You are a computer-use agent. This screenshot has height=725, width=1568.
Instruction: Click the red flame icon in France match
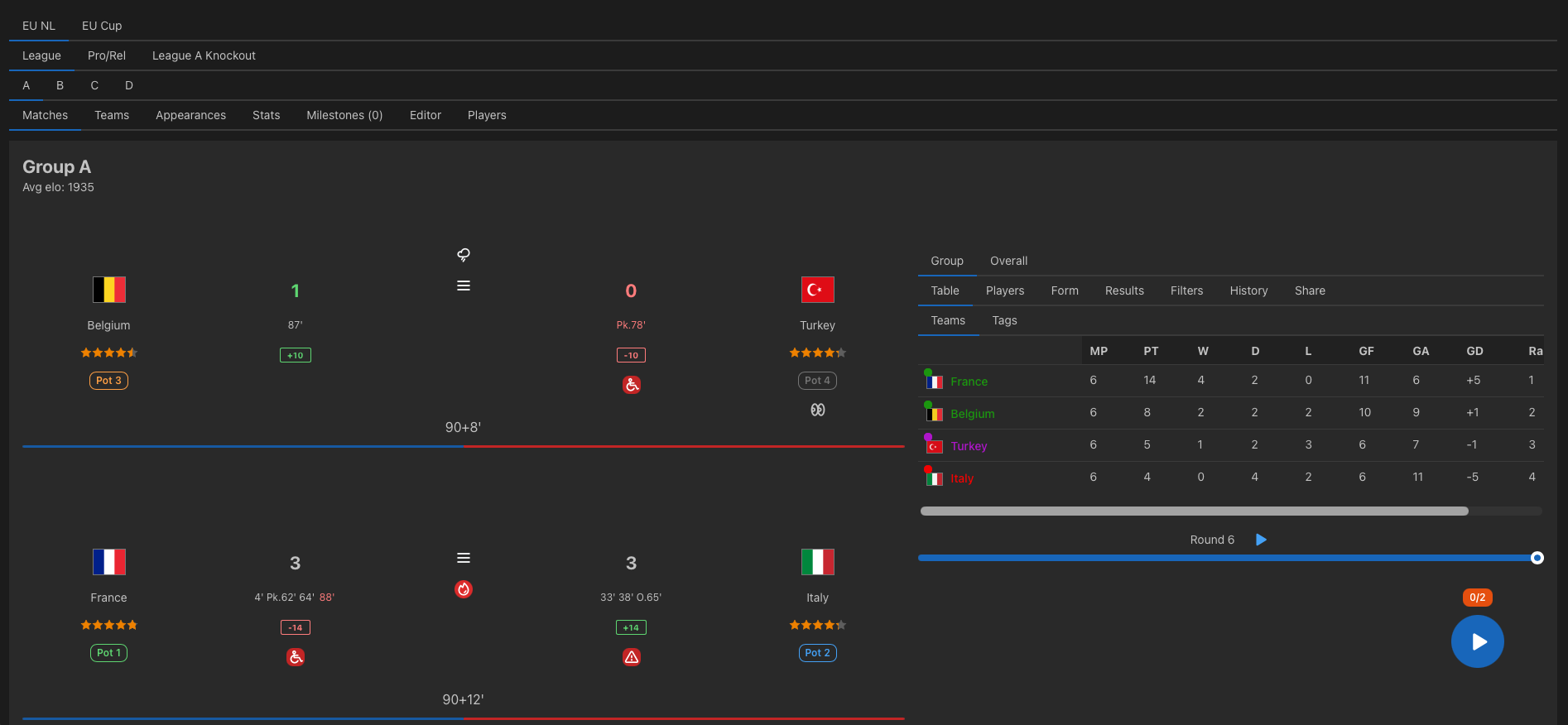click(x=464, y=589)
